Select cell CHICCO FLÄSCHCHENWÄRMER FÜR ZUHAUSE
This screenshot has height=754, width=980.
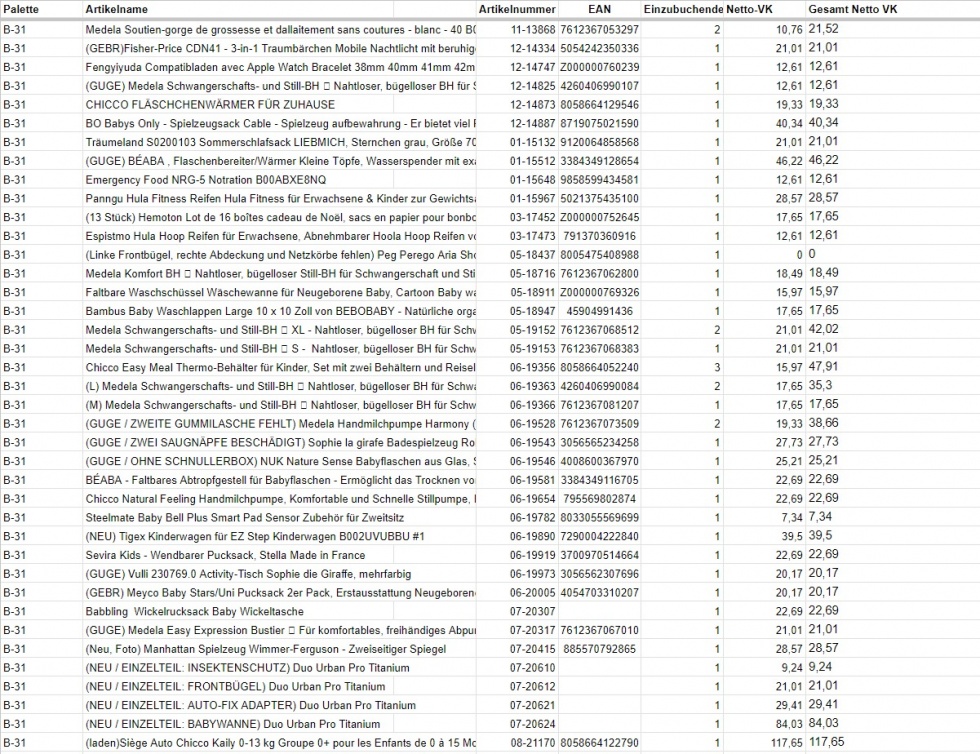[x=210, y=104]
